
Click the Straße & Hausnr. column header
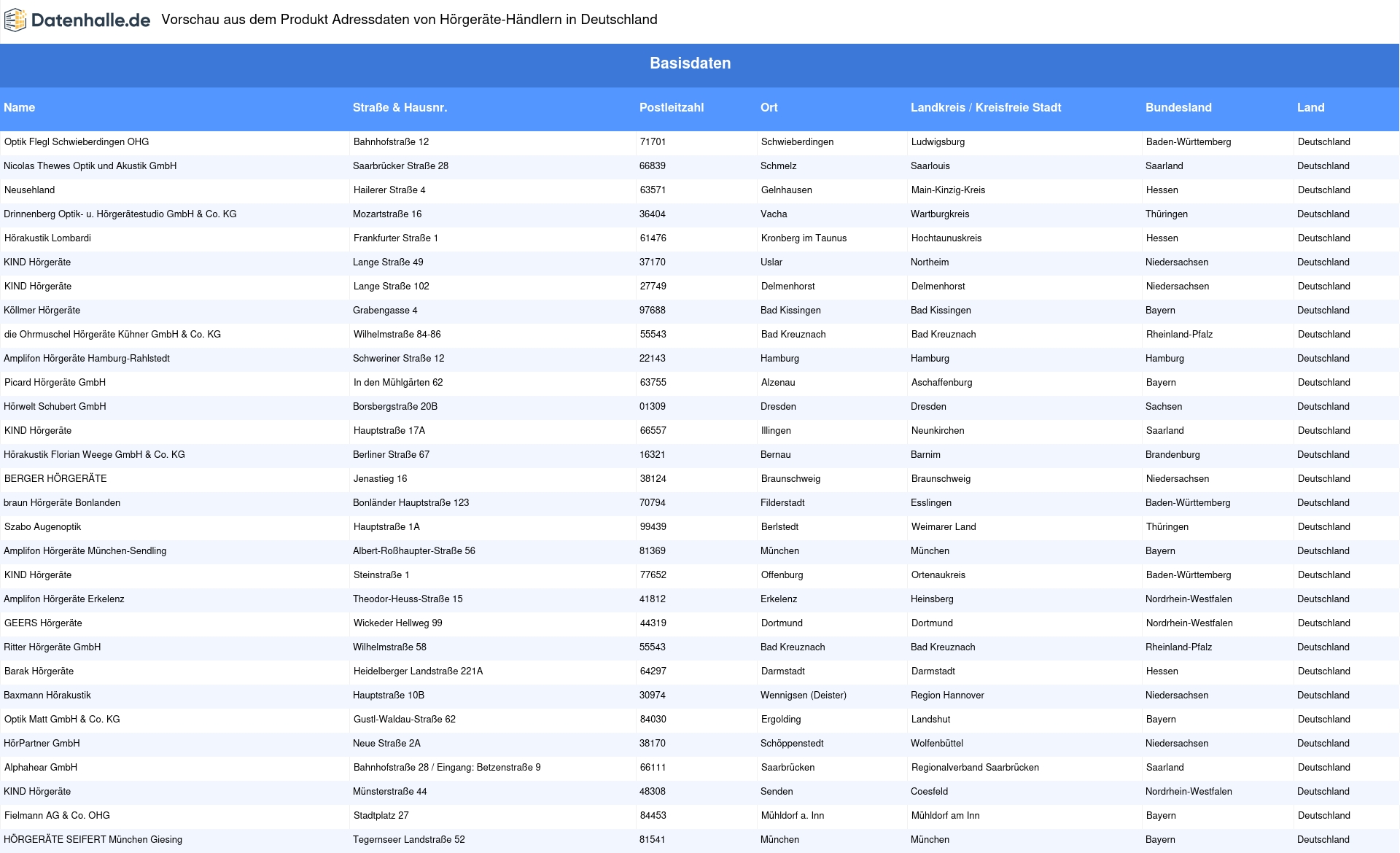click(x=400, y=107)
